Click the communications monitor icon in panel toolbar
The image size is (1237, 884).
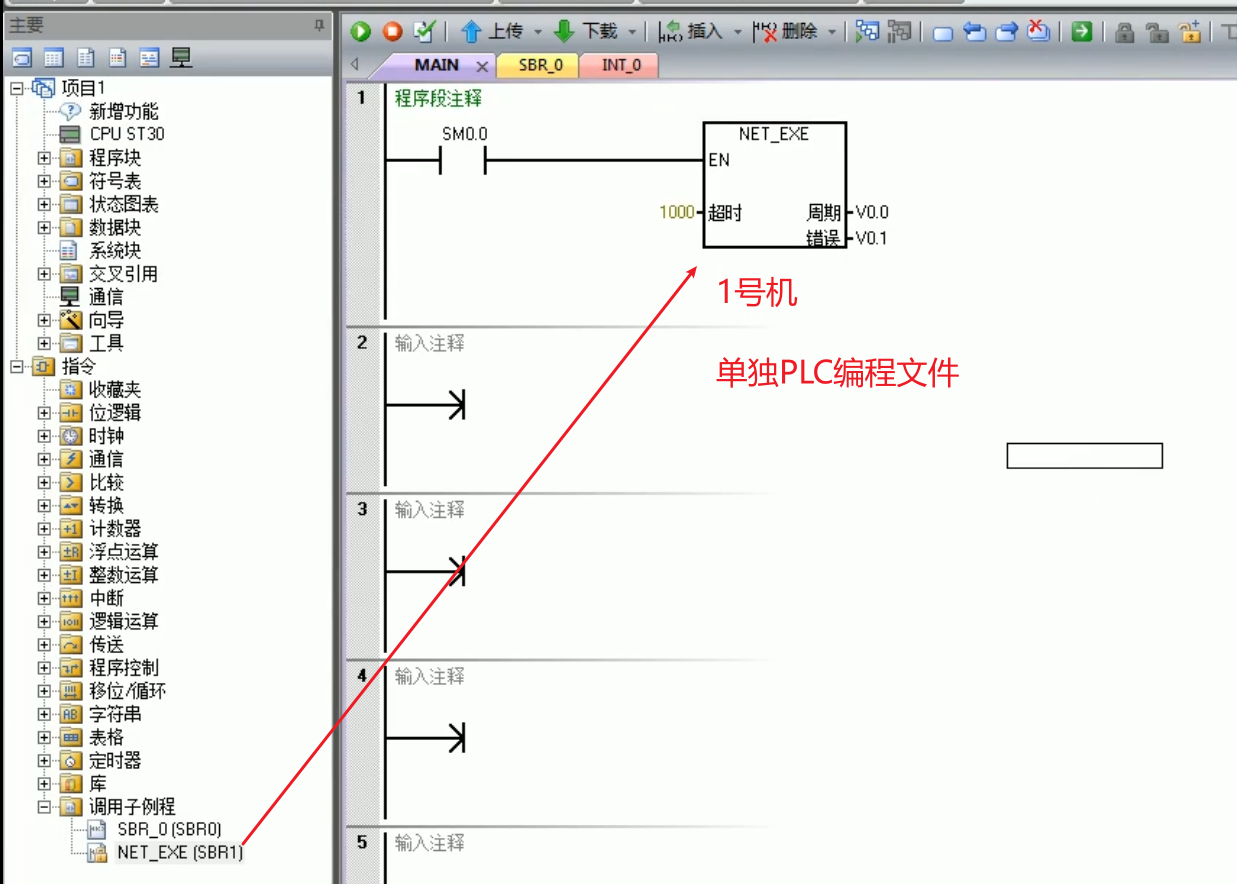(181, 58)
